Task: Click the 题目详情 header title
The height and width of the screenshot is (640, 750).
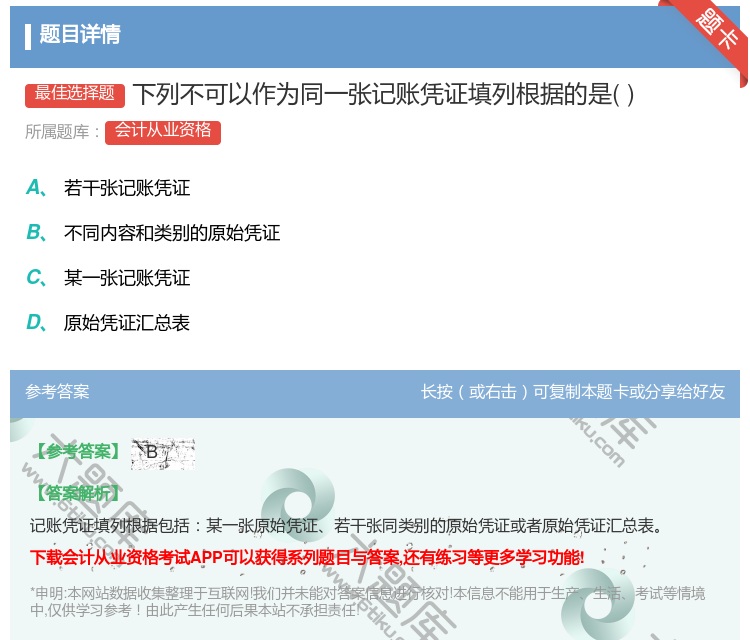Action: click(80, 34)
